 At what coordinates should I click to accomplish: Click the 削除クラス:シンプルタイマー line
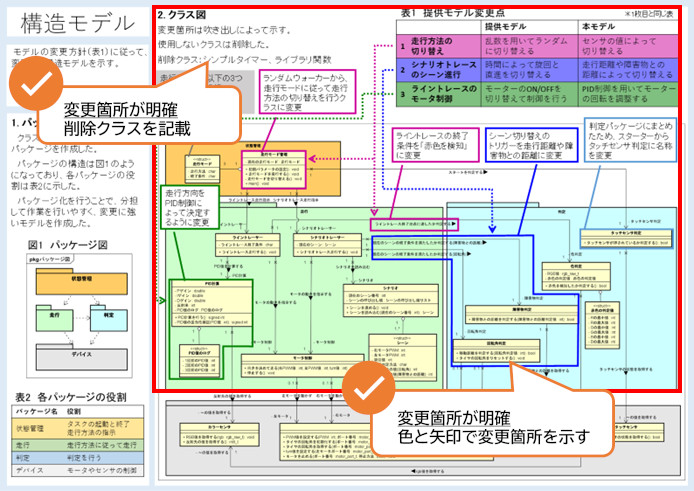click(244, 59)
